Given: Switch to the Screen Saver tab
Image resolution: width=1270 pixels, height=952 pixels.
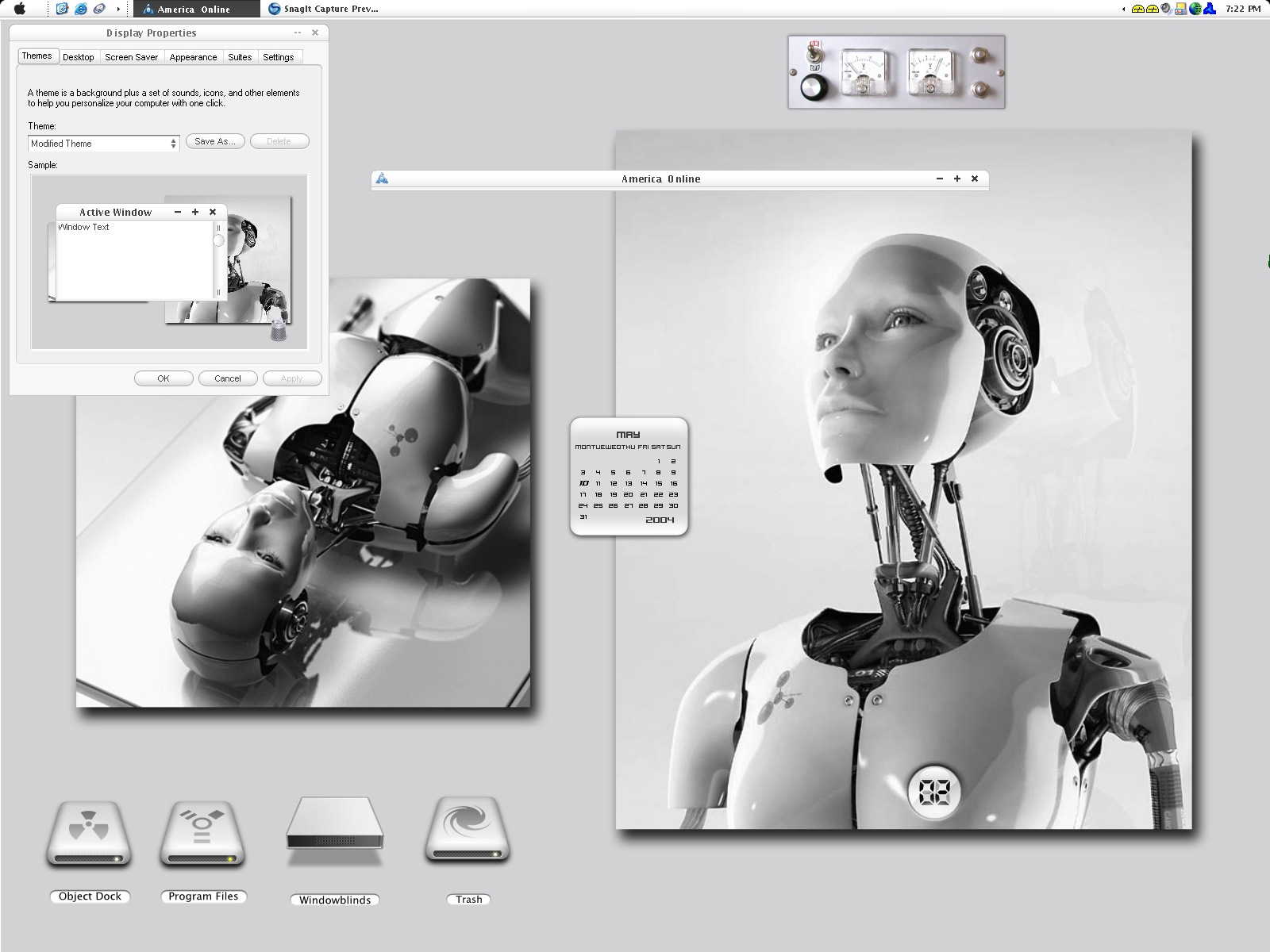Looking at the screenshot, I should click(x=132, y=57).
